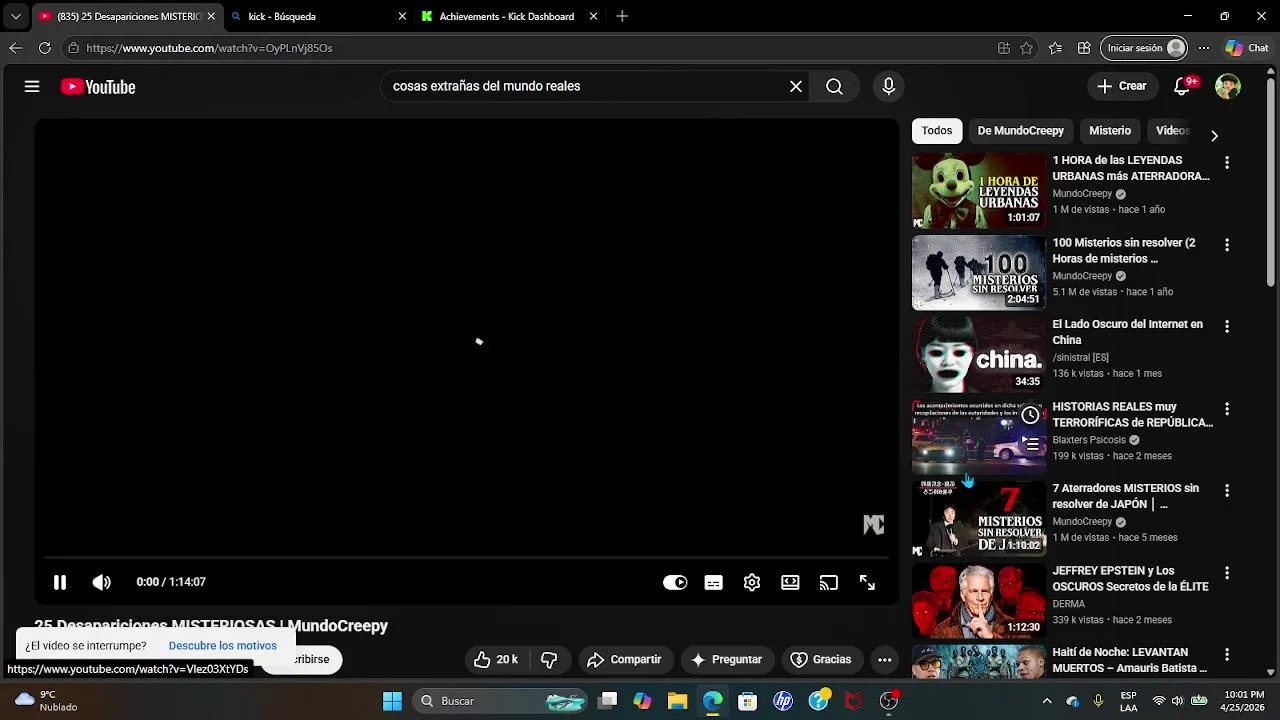Open YouTube notifications bell

1182,87
